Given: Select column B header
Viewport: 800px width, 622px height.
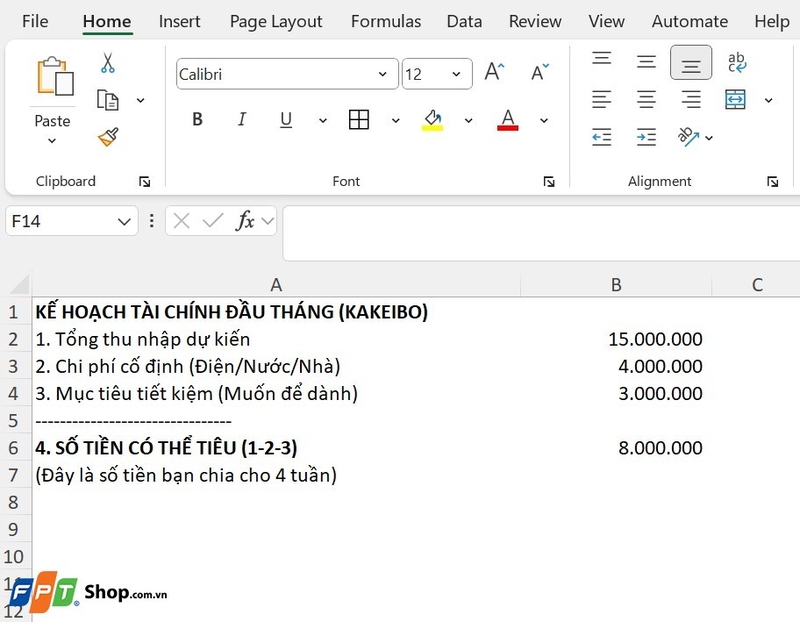Looking at the screenshot, I should tap(616, 285).
